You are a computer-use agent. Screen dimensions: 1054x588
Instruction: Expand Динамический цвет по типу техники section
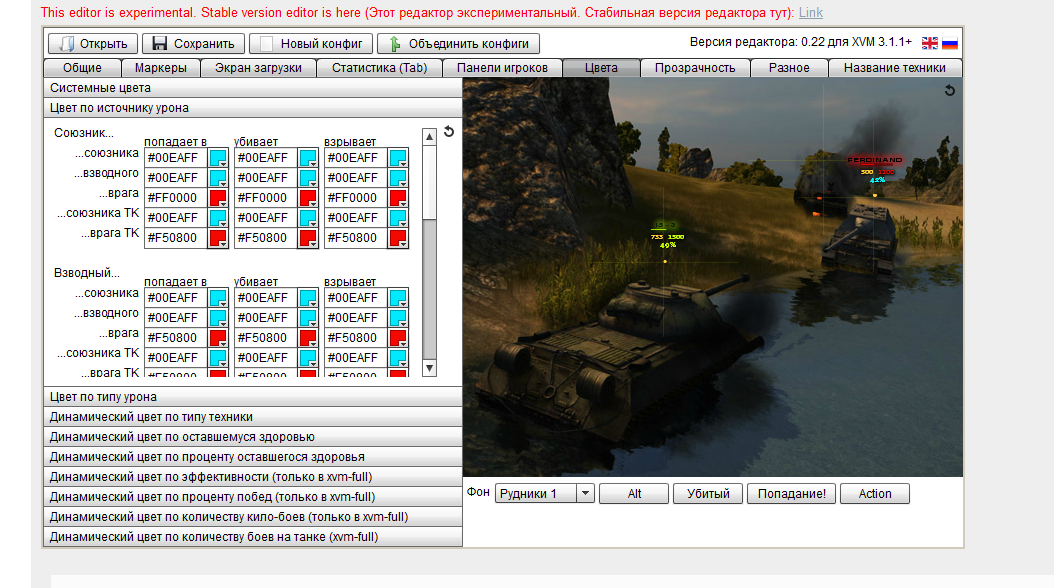[253, 417]
